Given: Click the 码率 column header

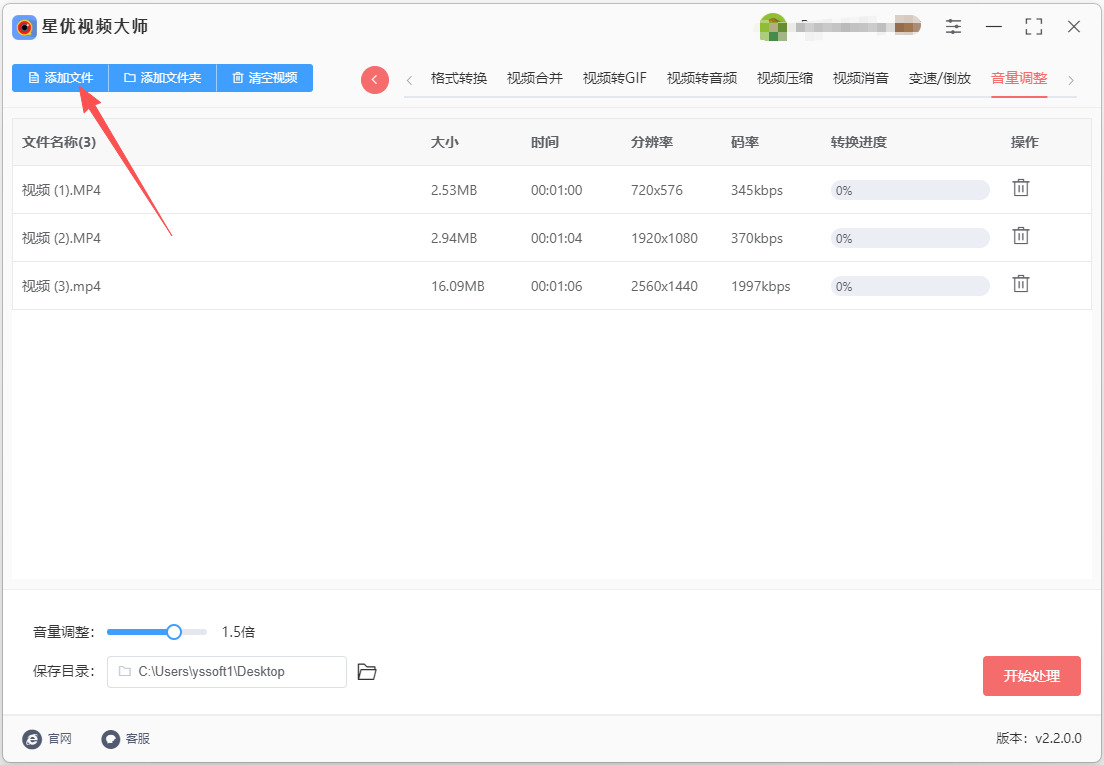Looking at the screenshot, I should click(745, 142).
